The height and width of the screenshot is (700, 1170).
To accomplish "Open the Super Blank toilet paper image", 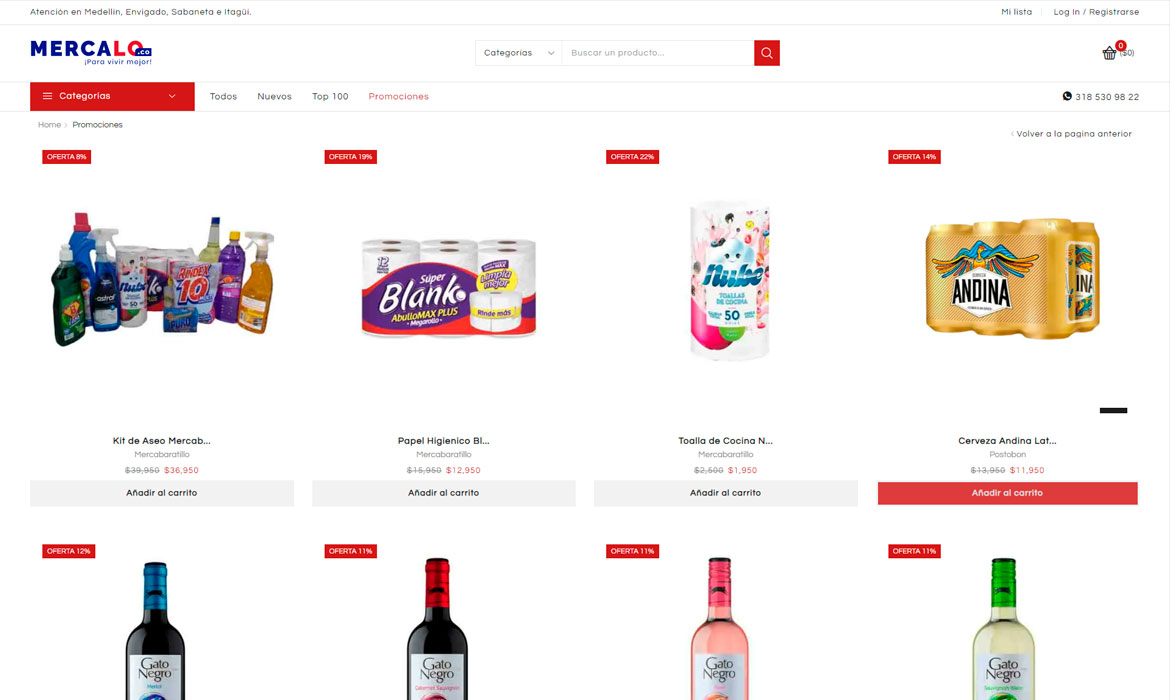I will click(x=448, y=288).
